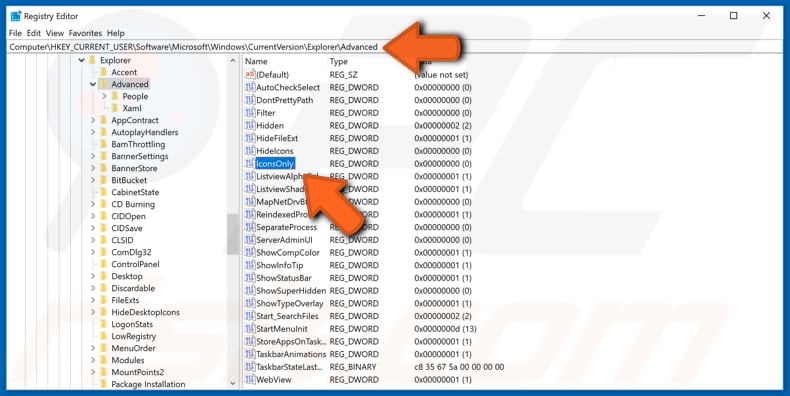Select the ShowTypeOverlay value name
The width and height of the screenshot is (790, 396).
coord(290,303)
